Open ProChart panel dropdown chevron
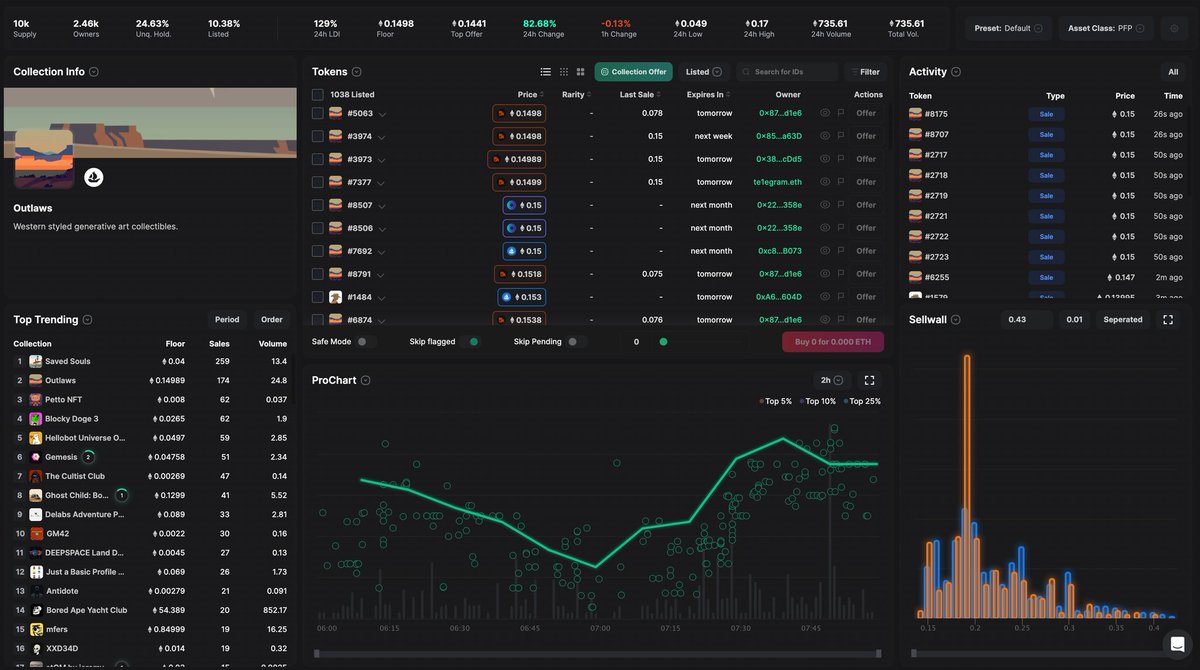 (x=366, y=381)
